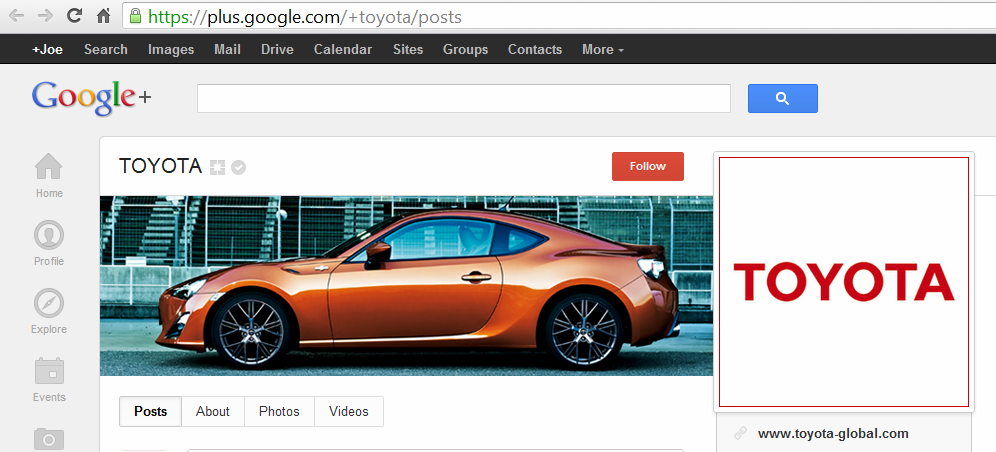Click the blue search magnifier button
996x452 pixels.
coord(782,98)
